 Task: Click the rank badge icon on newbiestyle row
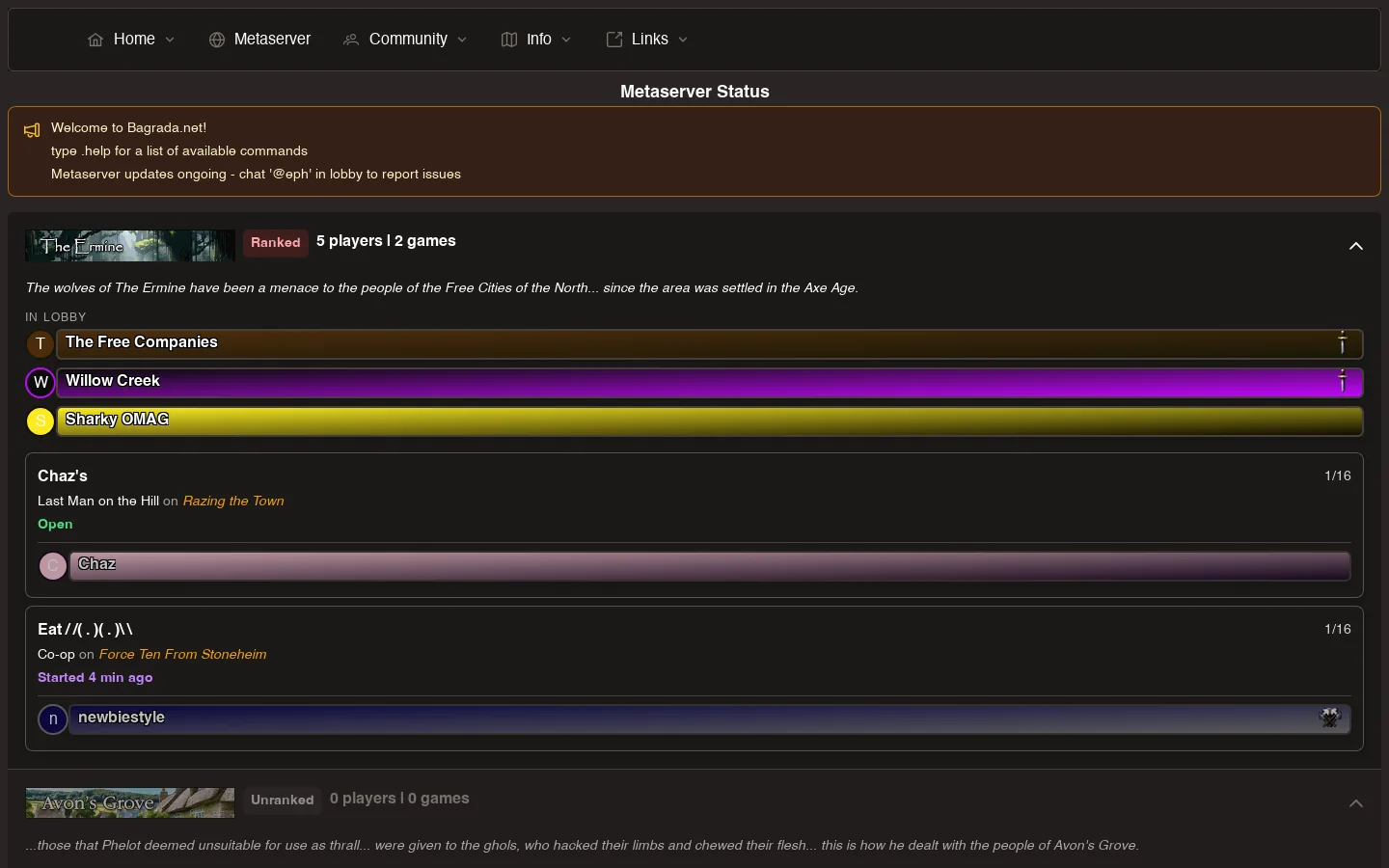(x=1330, y=718)
